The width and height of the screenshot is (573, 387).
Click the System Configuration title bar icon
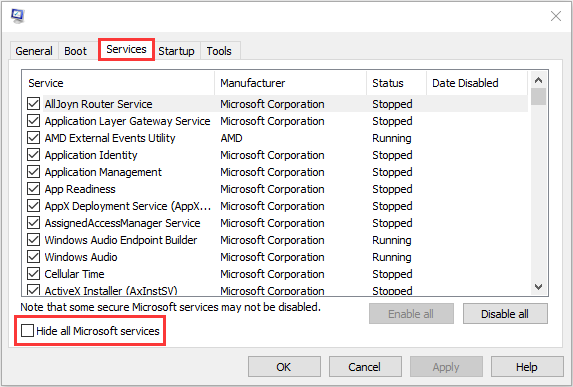[17, 16]
